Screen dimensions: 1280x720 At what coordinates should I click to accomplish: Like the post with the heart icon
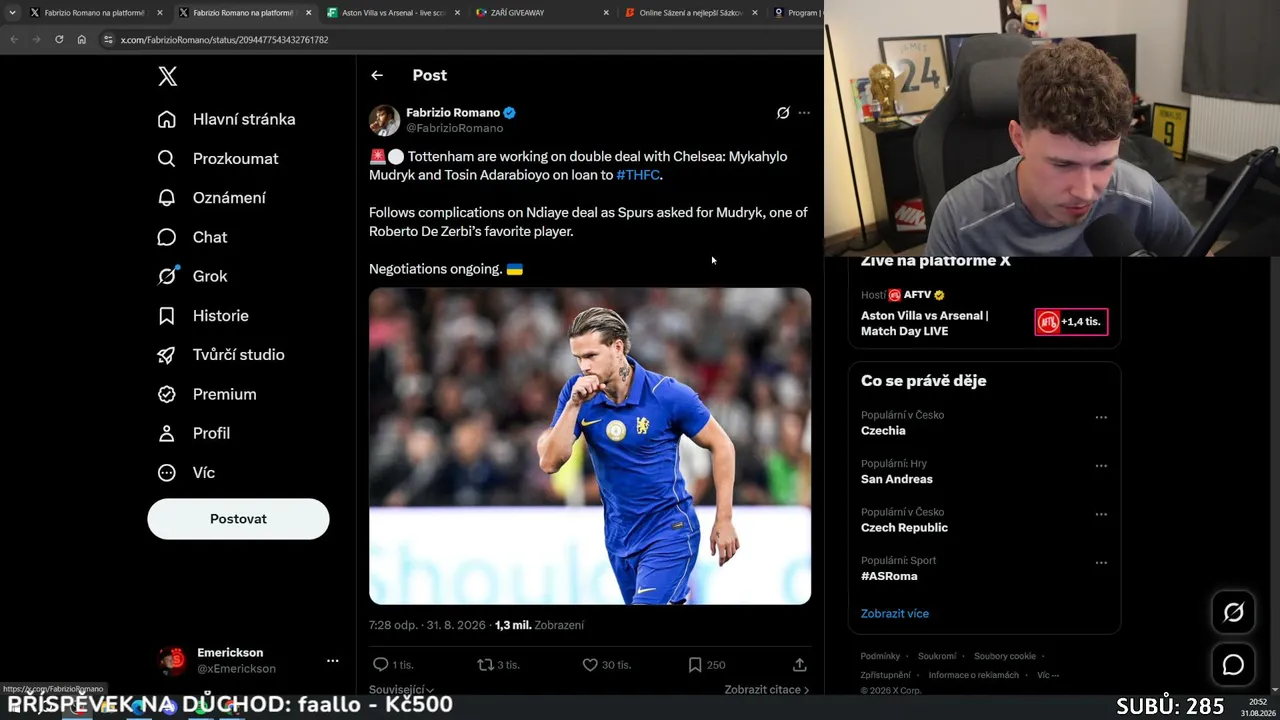click(x=590, y=665)
